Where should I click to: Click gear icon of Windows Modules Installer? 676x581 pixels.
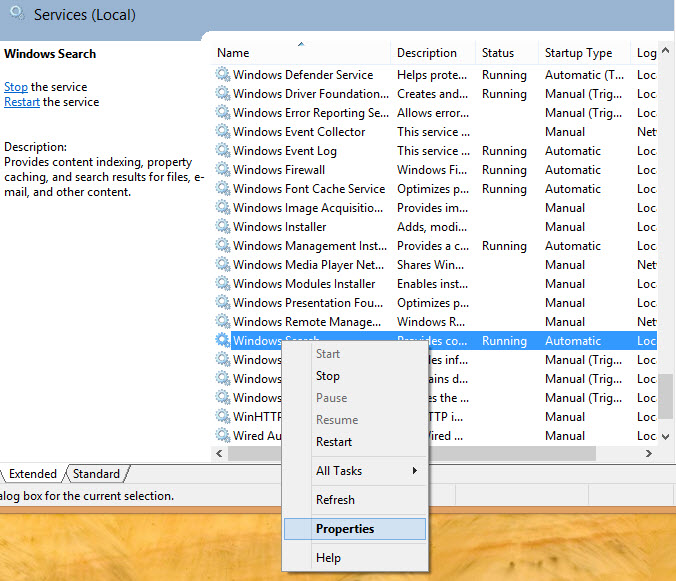point(223,283)
